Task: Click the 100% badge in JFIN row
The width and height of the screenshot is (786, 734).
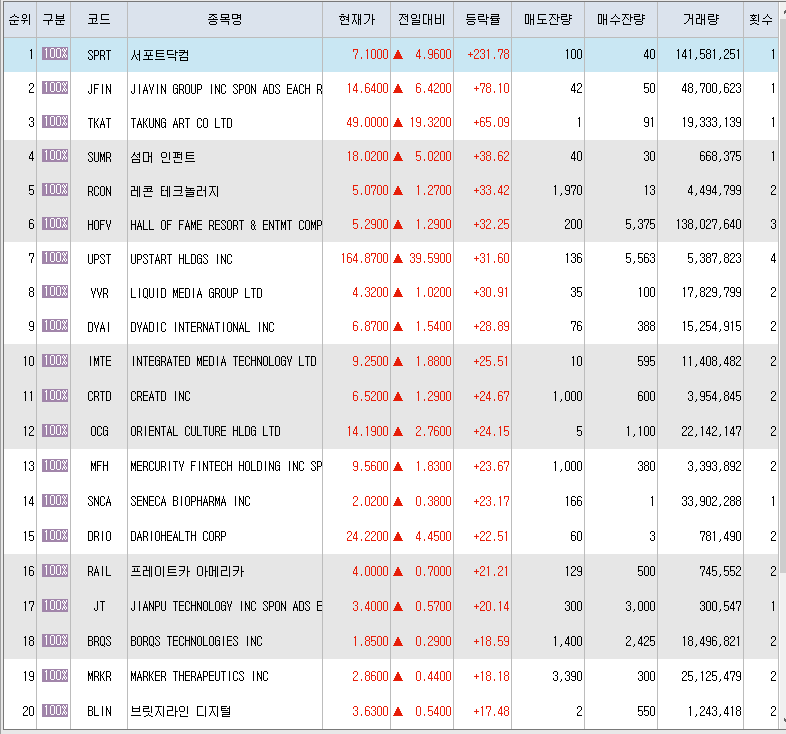Action: [55, 88]
